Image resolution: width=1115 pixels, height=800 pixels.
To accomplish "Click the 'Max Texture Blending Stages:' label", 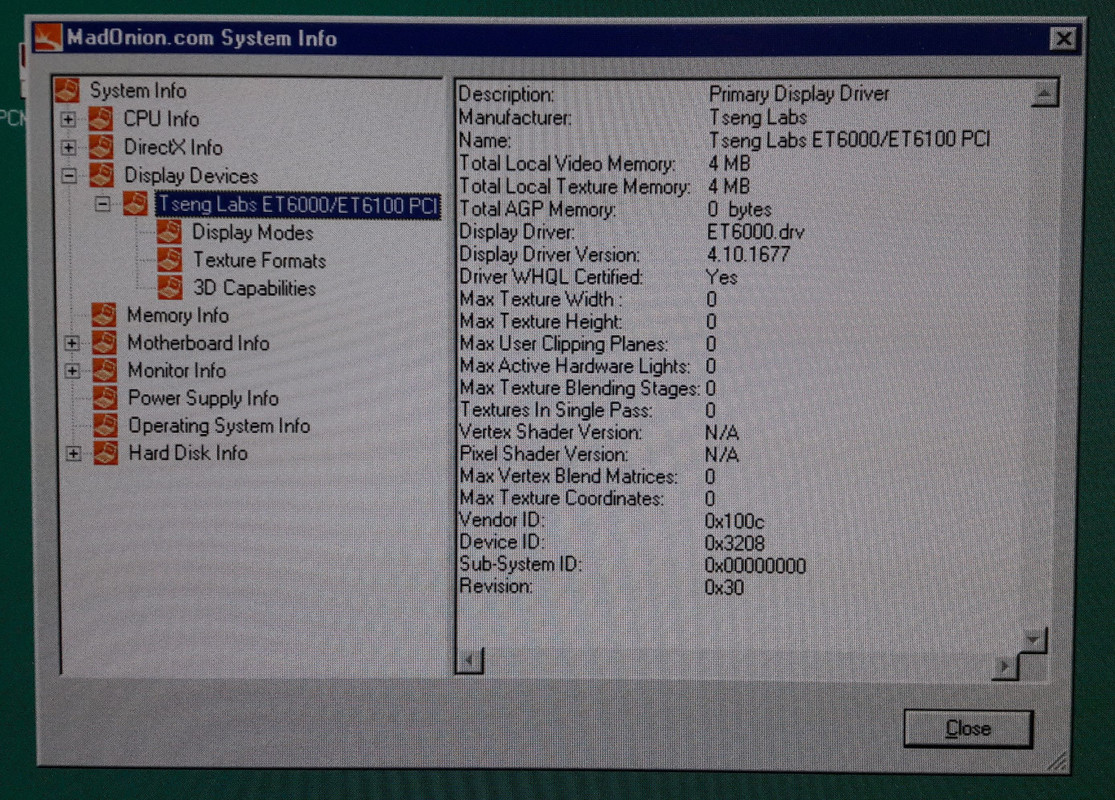I will click(x=580, y=388).
